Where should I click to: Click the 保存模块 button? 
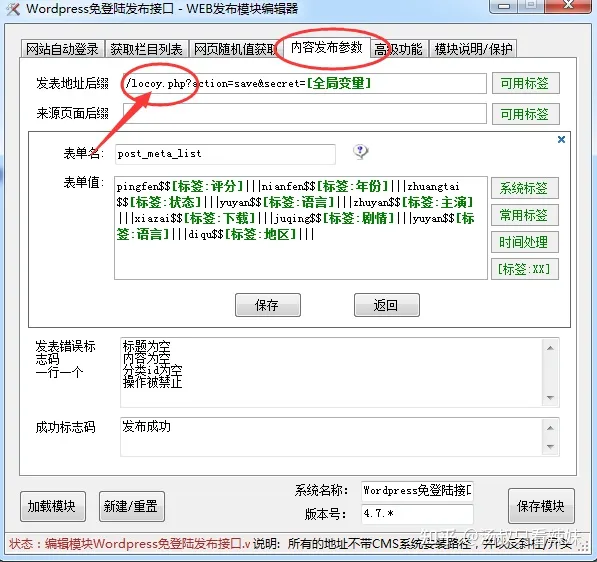pyautogui.click(x=541, y=506)
